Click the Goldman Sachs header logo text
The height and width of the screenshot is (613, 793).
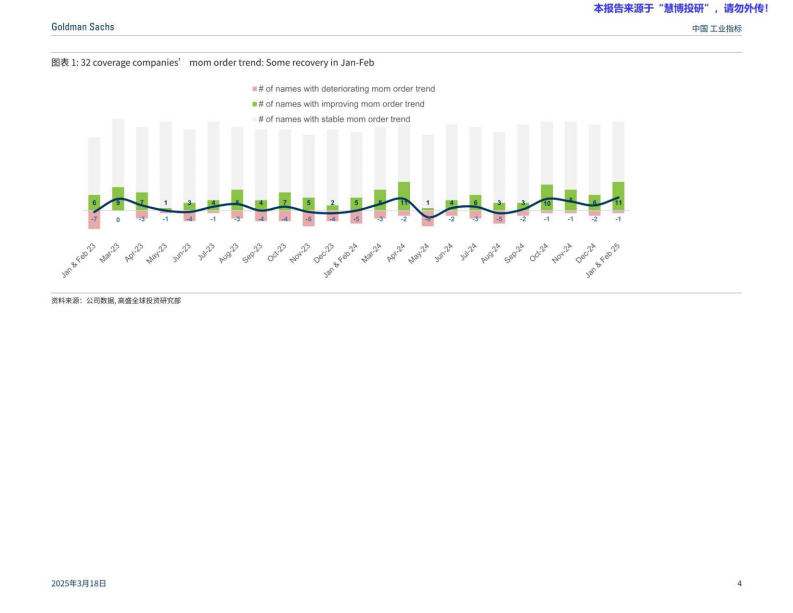click(x=83, y=28)
